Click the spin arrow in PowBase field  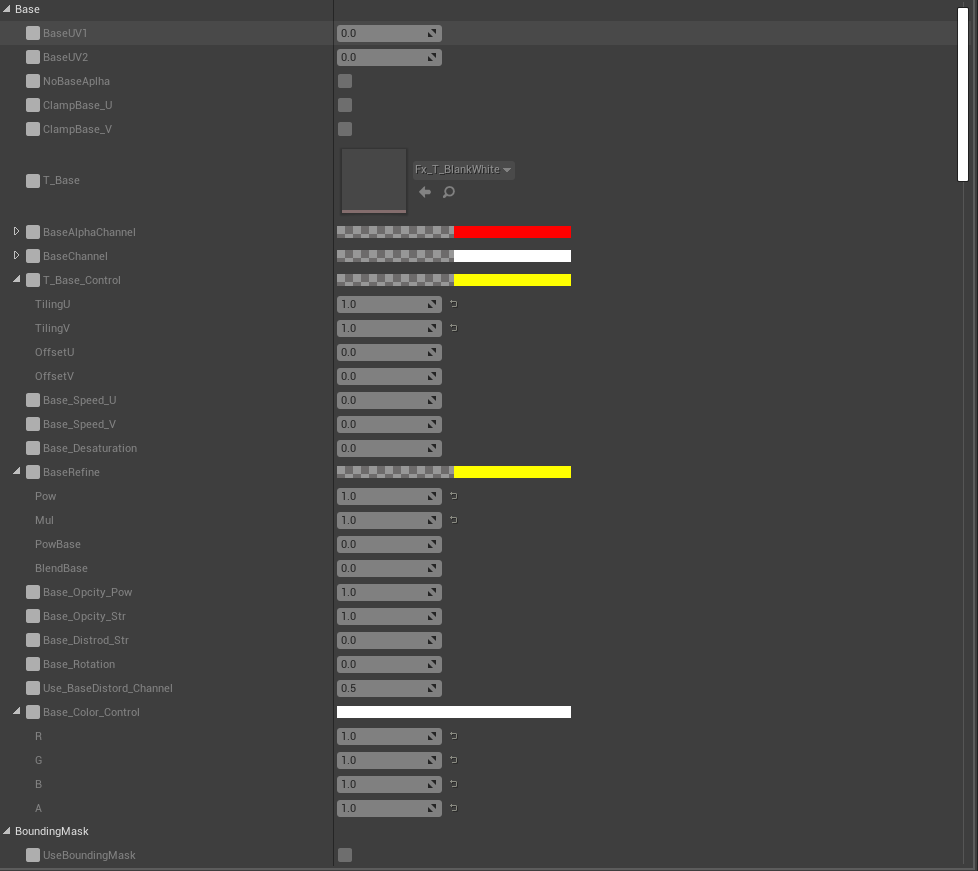[432, 544]
